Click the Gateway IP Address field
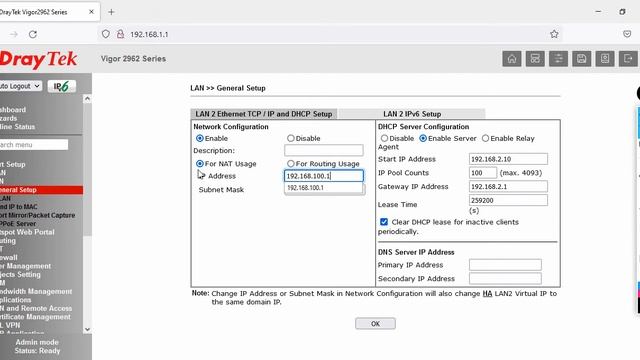 [508, 187]
